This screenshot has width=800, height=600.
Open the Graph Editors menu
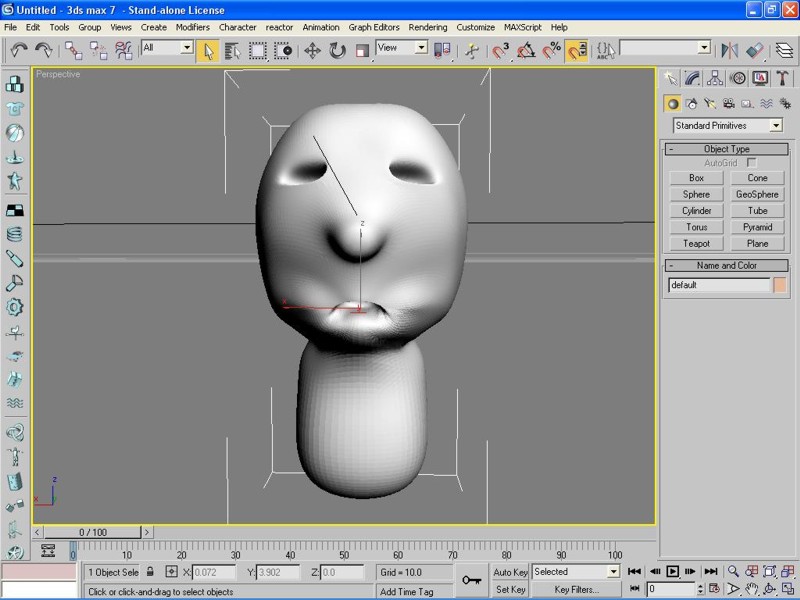point(374,28)
